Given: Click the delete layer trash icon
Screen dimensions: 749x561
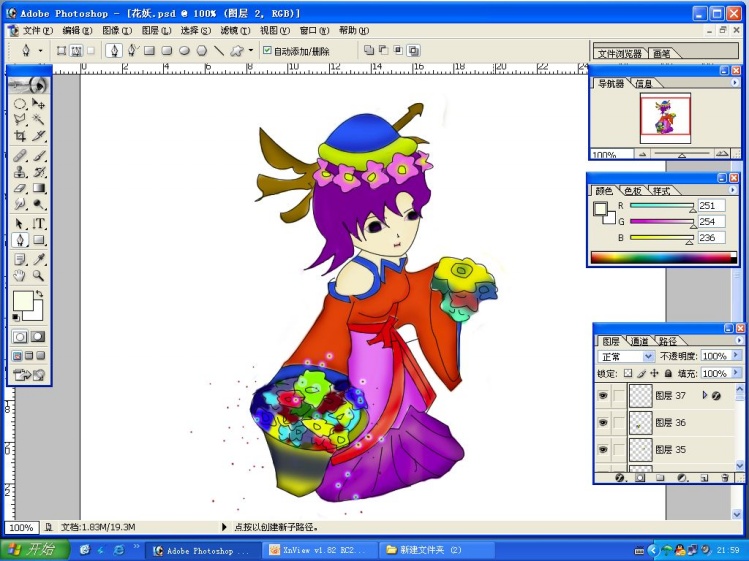Looking at the screenshot, I should (x=725, y=477).
